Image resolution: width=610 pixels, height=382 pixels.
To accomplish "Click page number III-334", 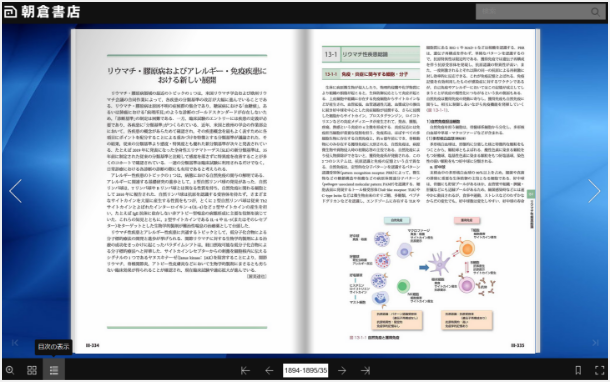I will click(x=93, y=345).
